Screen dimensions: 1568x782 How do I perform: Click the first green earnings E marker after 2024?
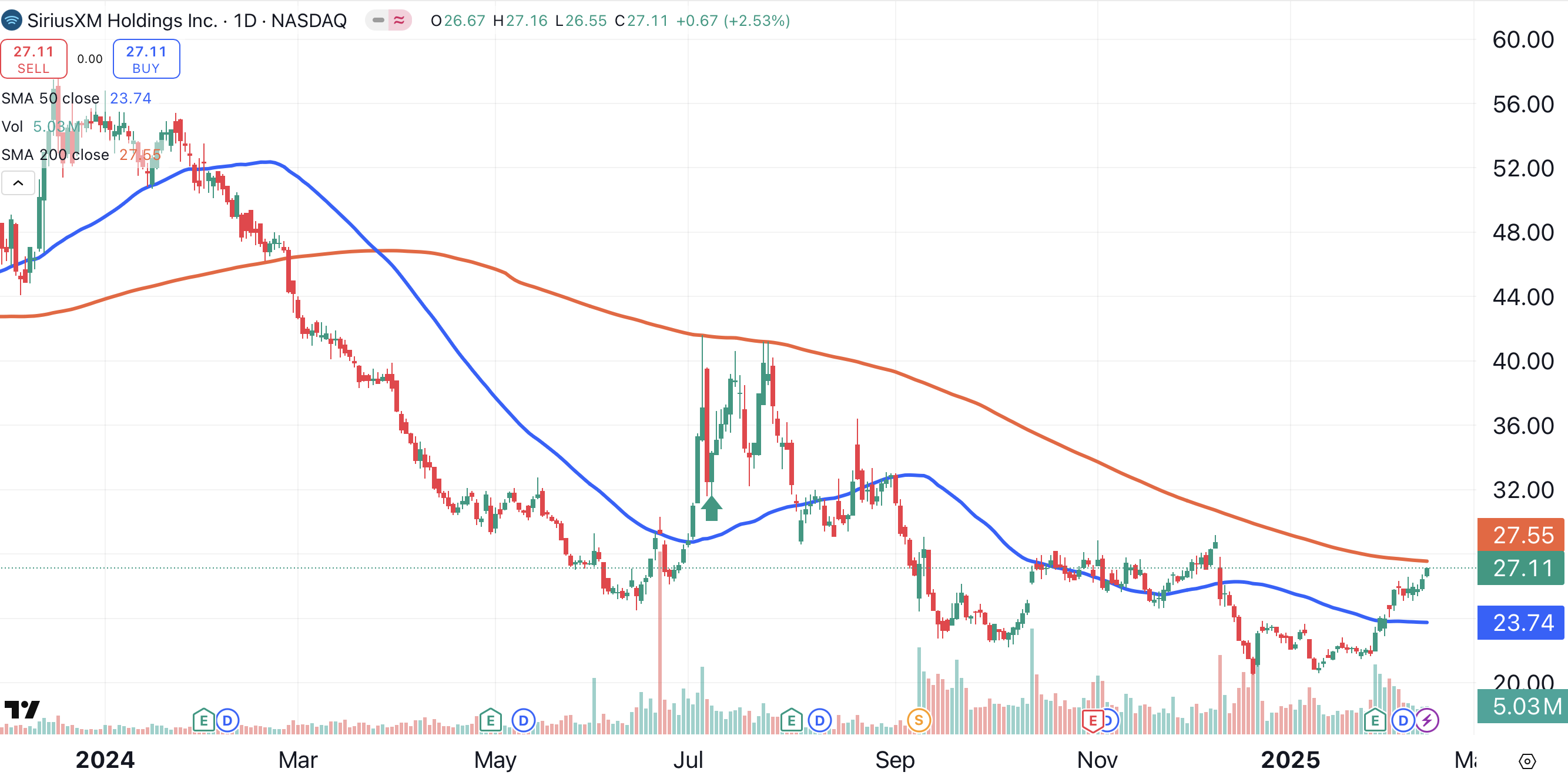203,720
